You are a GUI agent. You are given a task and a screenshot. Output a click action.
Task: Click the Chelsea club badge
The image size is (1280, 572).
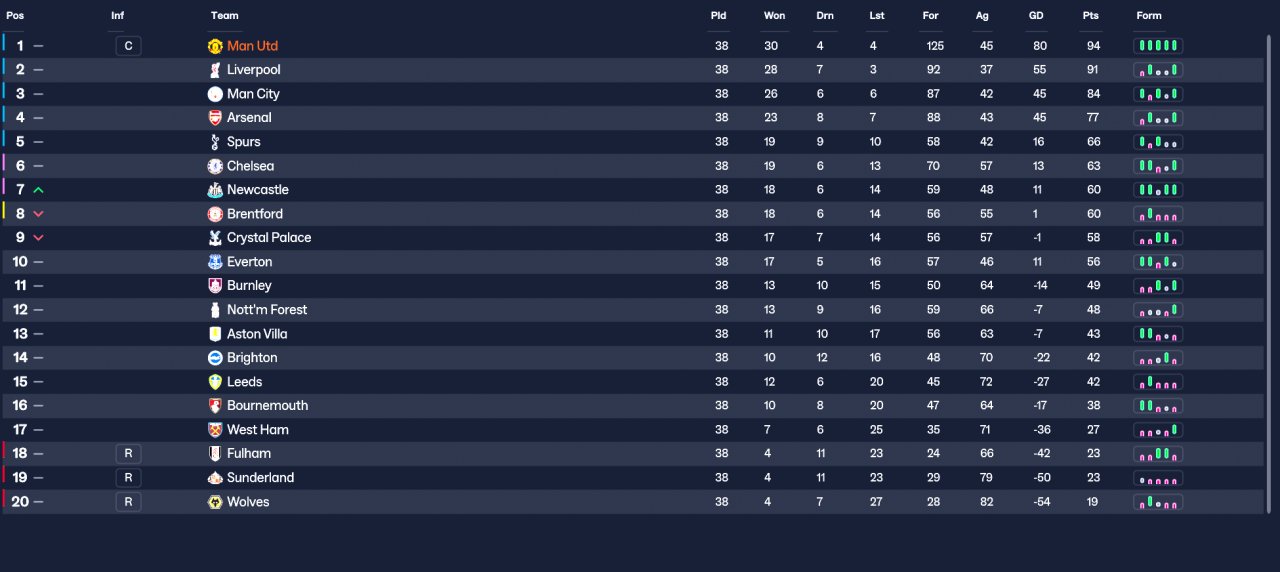(x=215, y=166)
